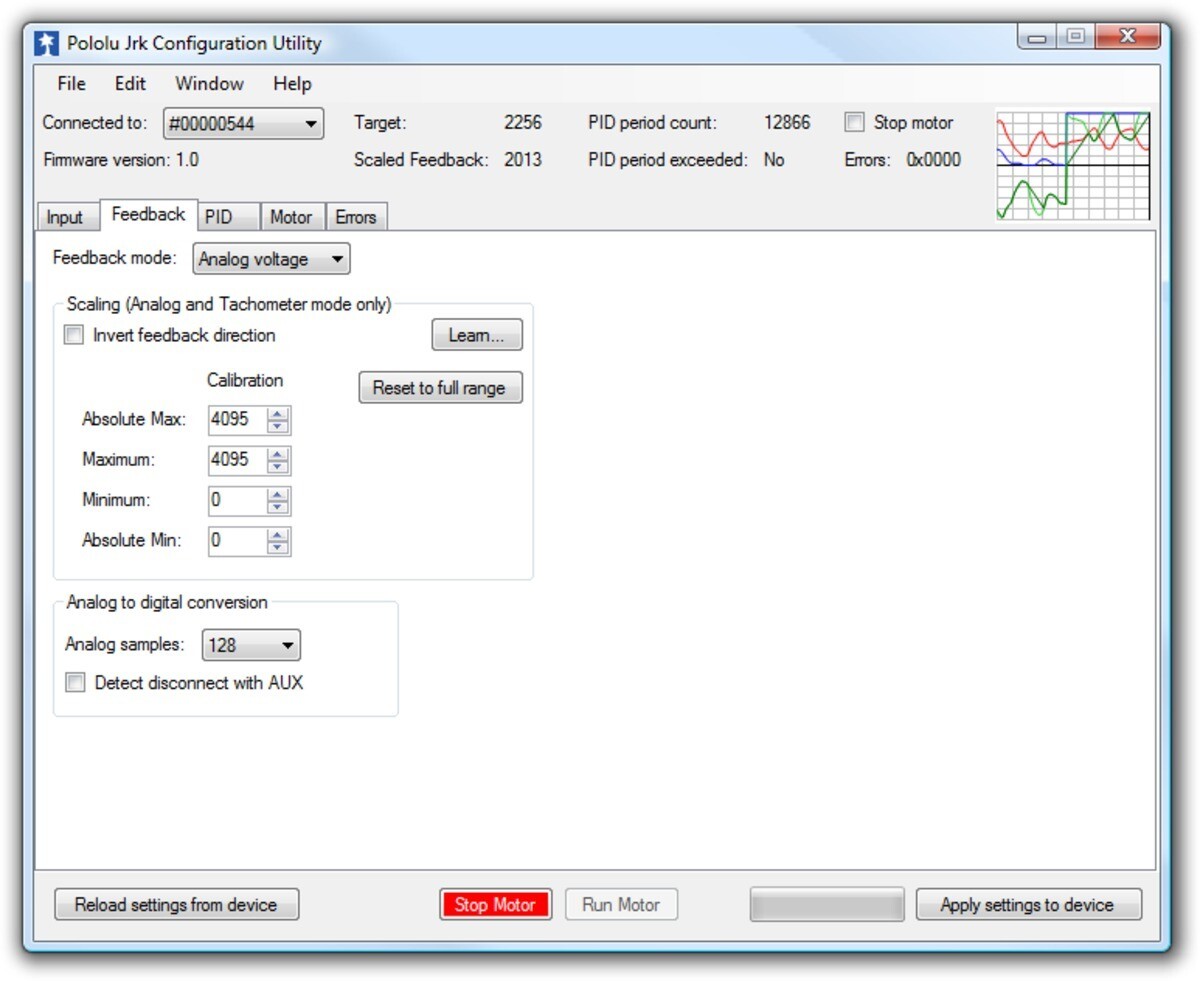Expand the Feedback mode dropdown
The height and width of the screenshot is (981, 1200).
[271, 259]
